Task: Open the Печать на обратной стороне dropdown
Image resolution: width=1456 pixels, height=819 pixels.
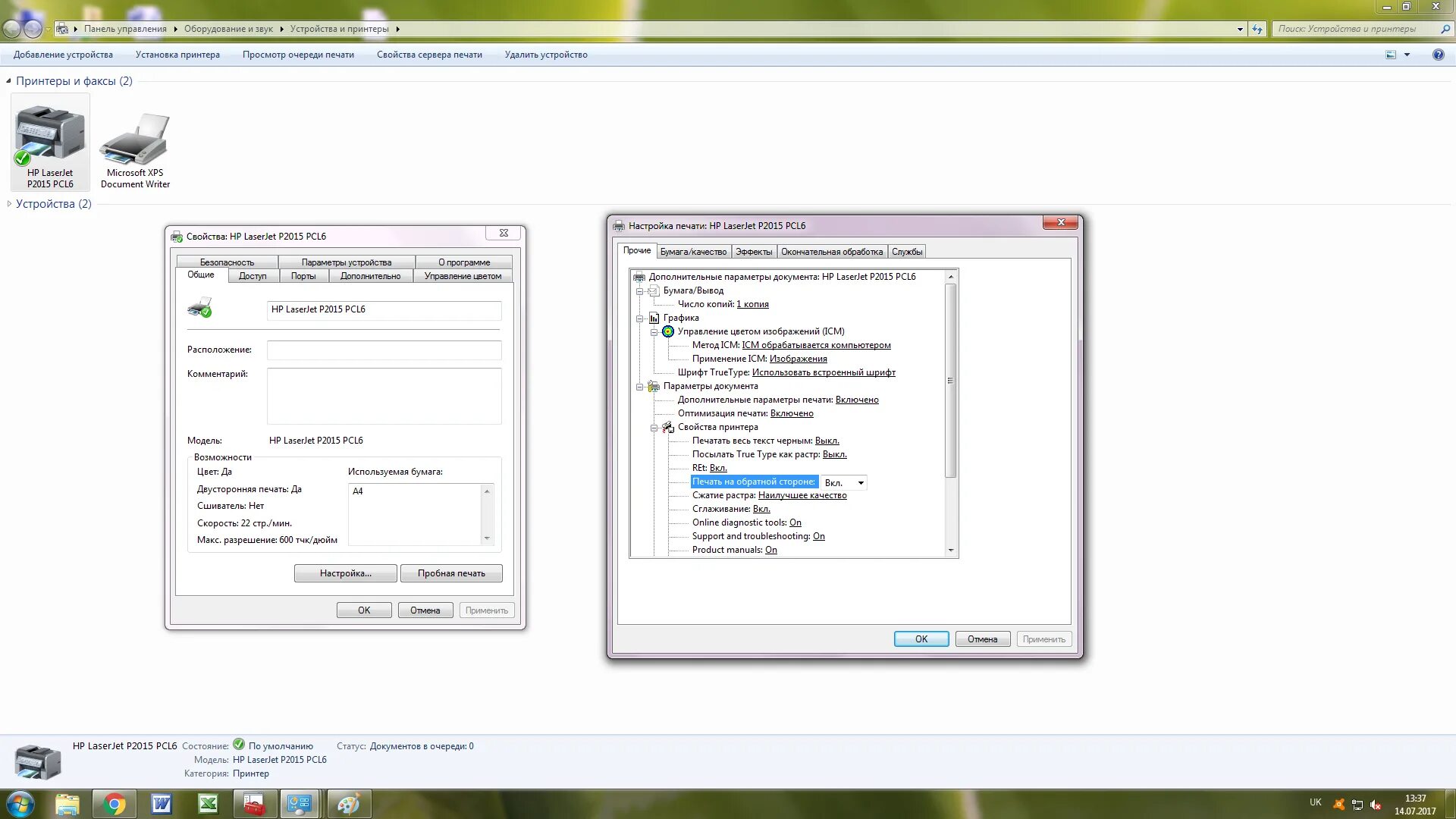Action: click(861, 483)
